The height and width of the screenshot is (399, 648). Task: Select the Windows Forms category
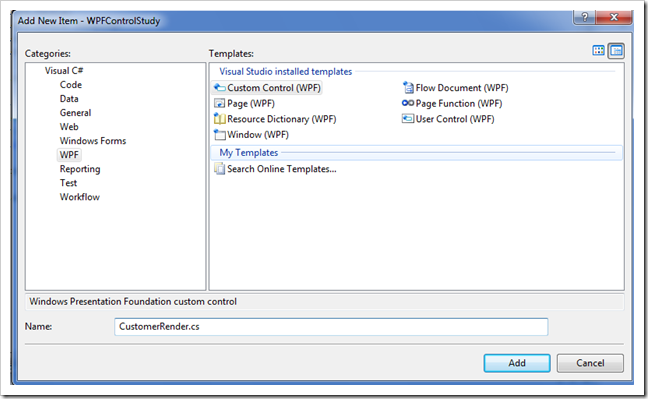tap(93, 141)
